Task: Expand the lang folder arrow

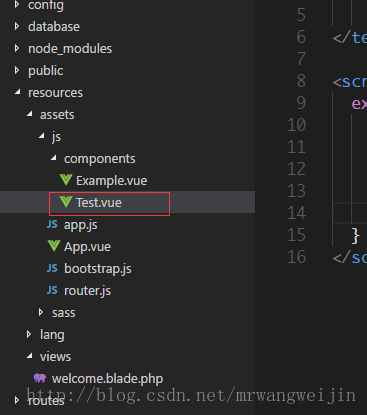Action: tap(29, 334)
